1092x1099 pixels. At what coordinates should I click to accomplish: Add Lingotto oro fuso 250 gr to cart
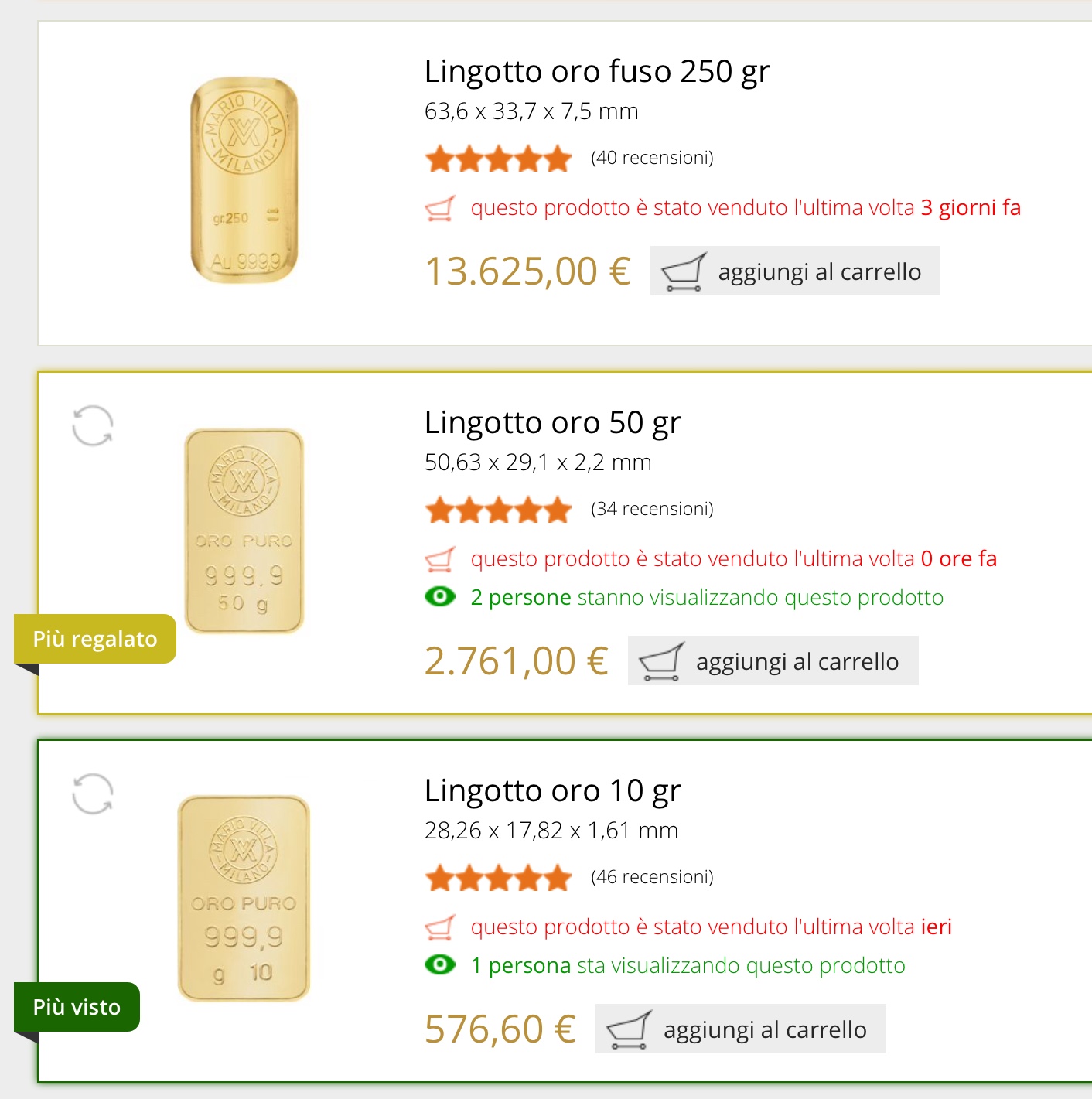[x=795, y=271]
